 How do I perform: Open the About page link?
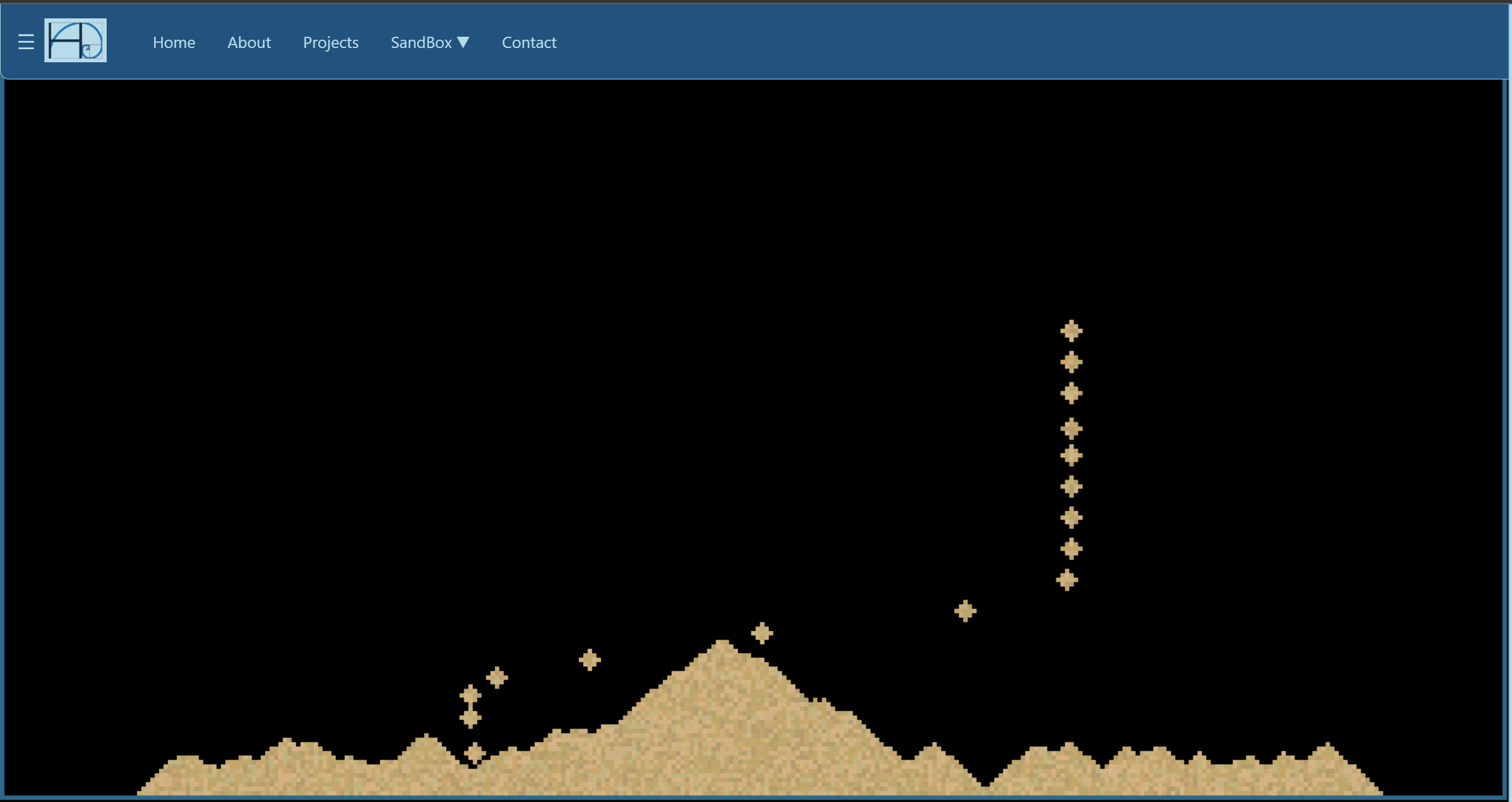click(249, 43)
